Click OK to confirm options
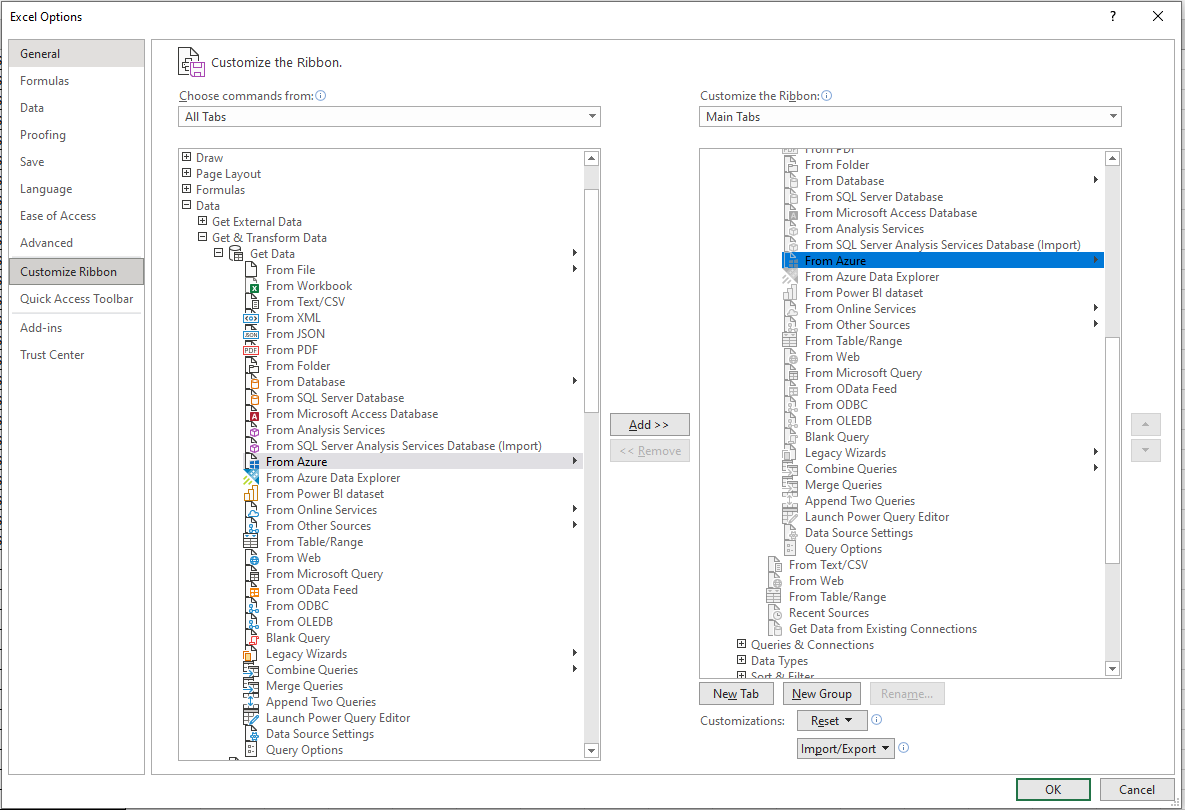 click(x=1053, y=790)
